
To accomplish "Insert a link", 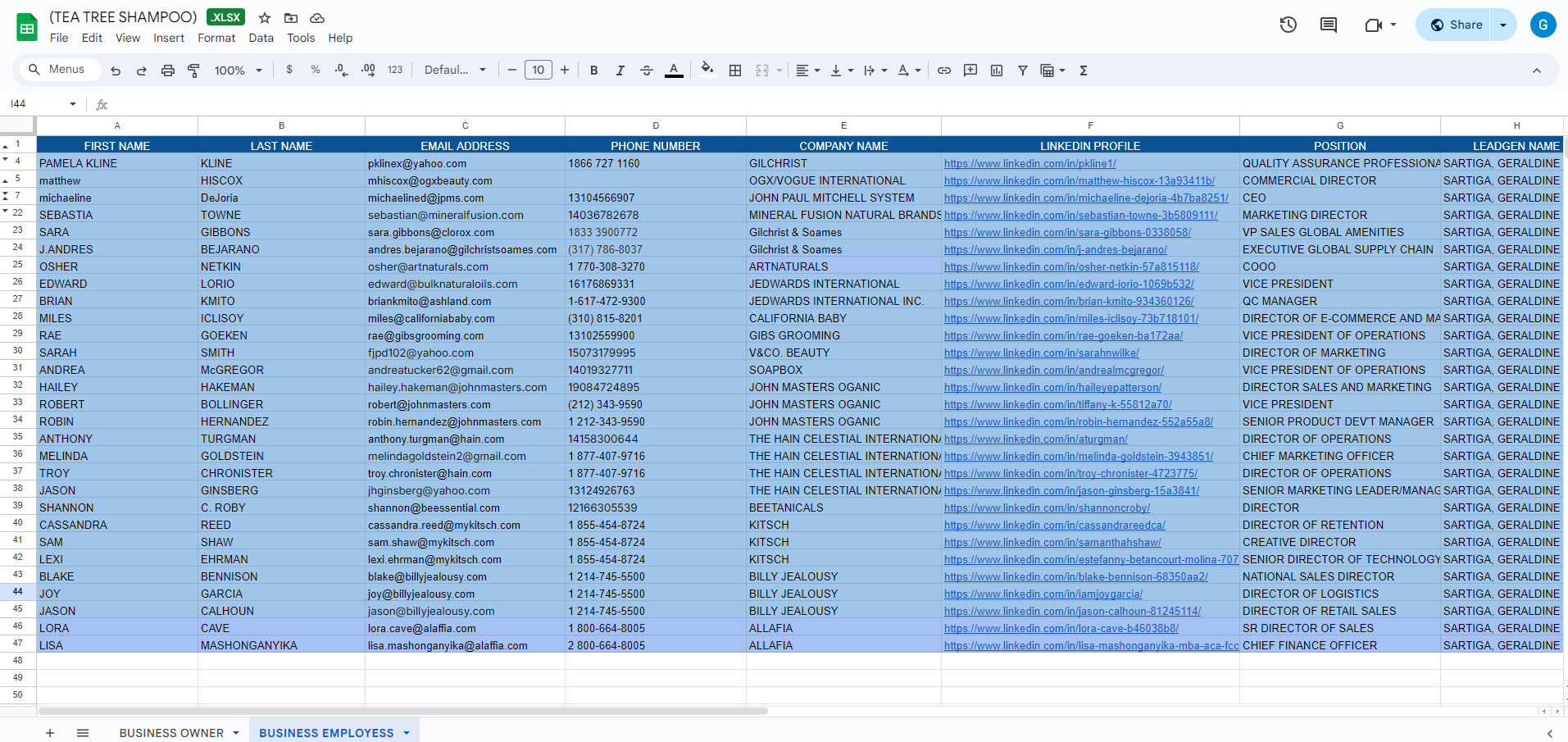I will tap(944, 71).
